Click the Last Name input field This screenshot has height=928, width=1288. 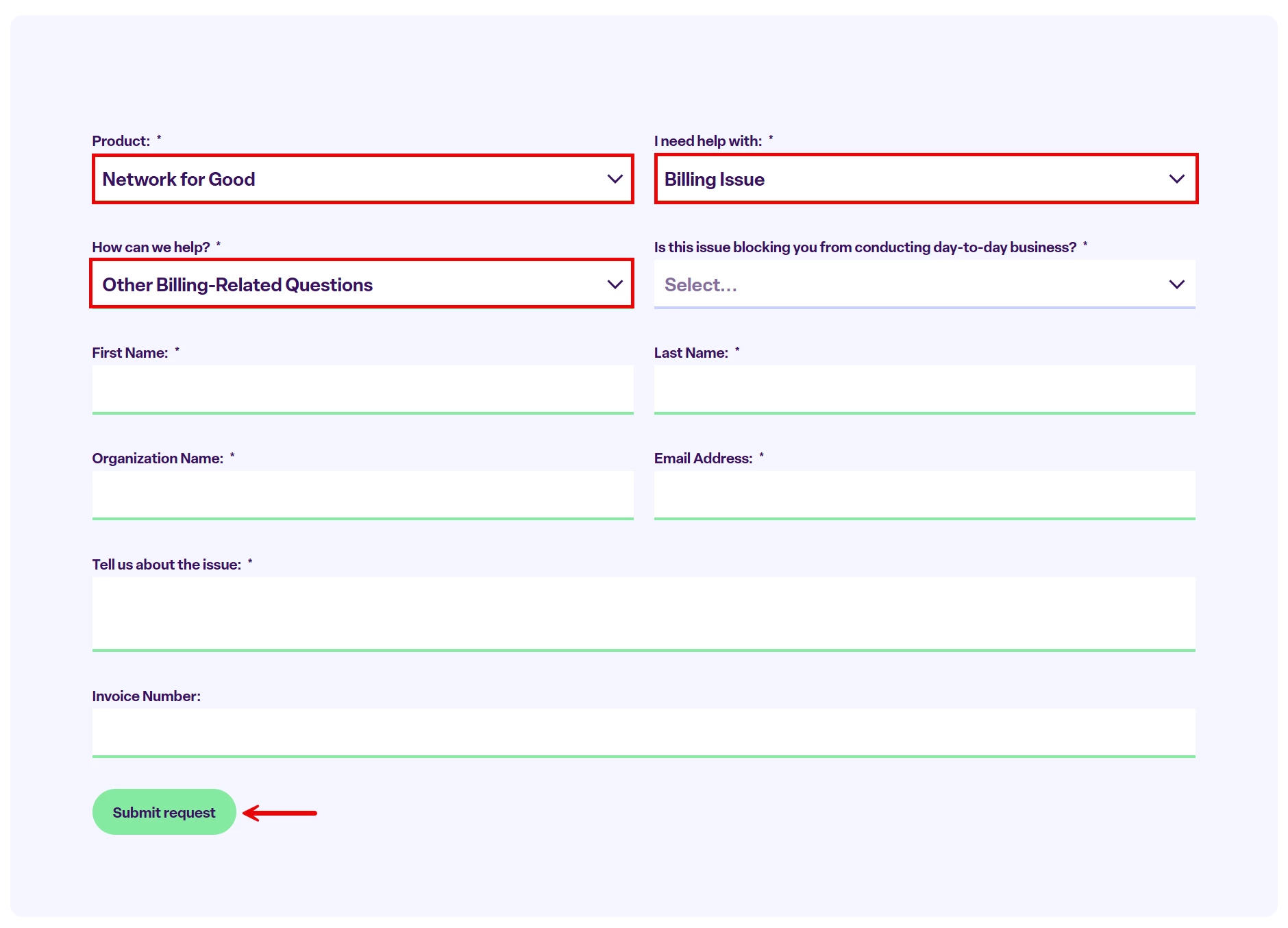(x=925, y=389)
